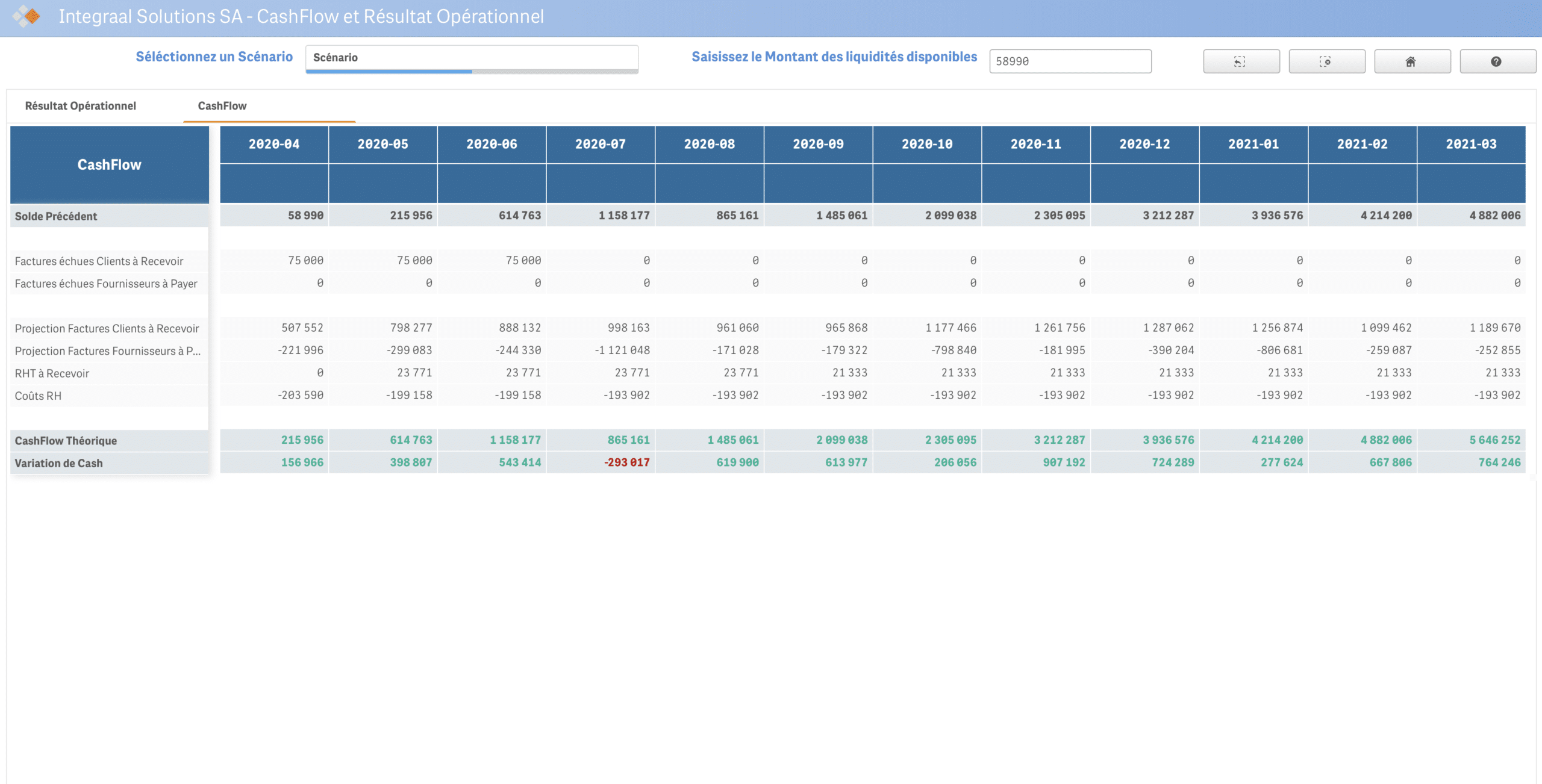
Task: Click the step back selection button
Action: (x=1241, y=61)
